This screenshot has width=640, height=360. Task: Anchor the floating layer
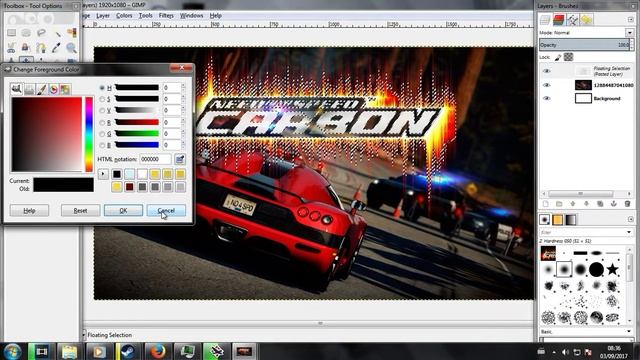pos(613,204)
